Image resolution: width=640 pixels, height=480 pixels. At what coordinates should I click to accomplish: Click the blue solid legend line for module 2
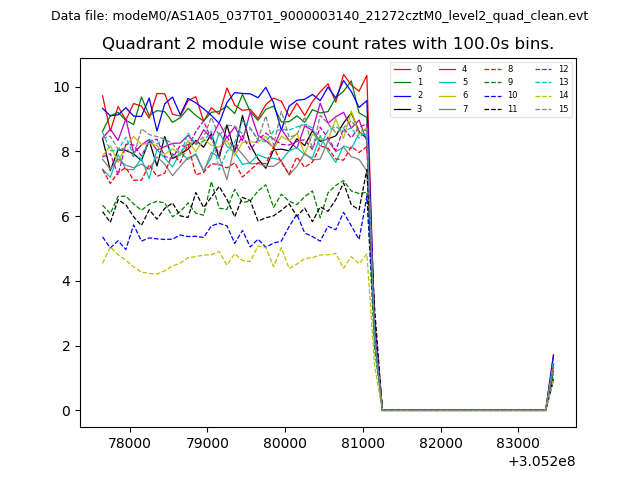pos(403,95)
